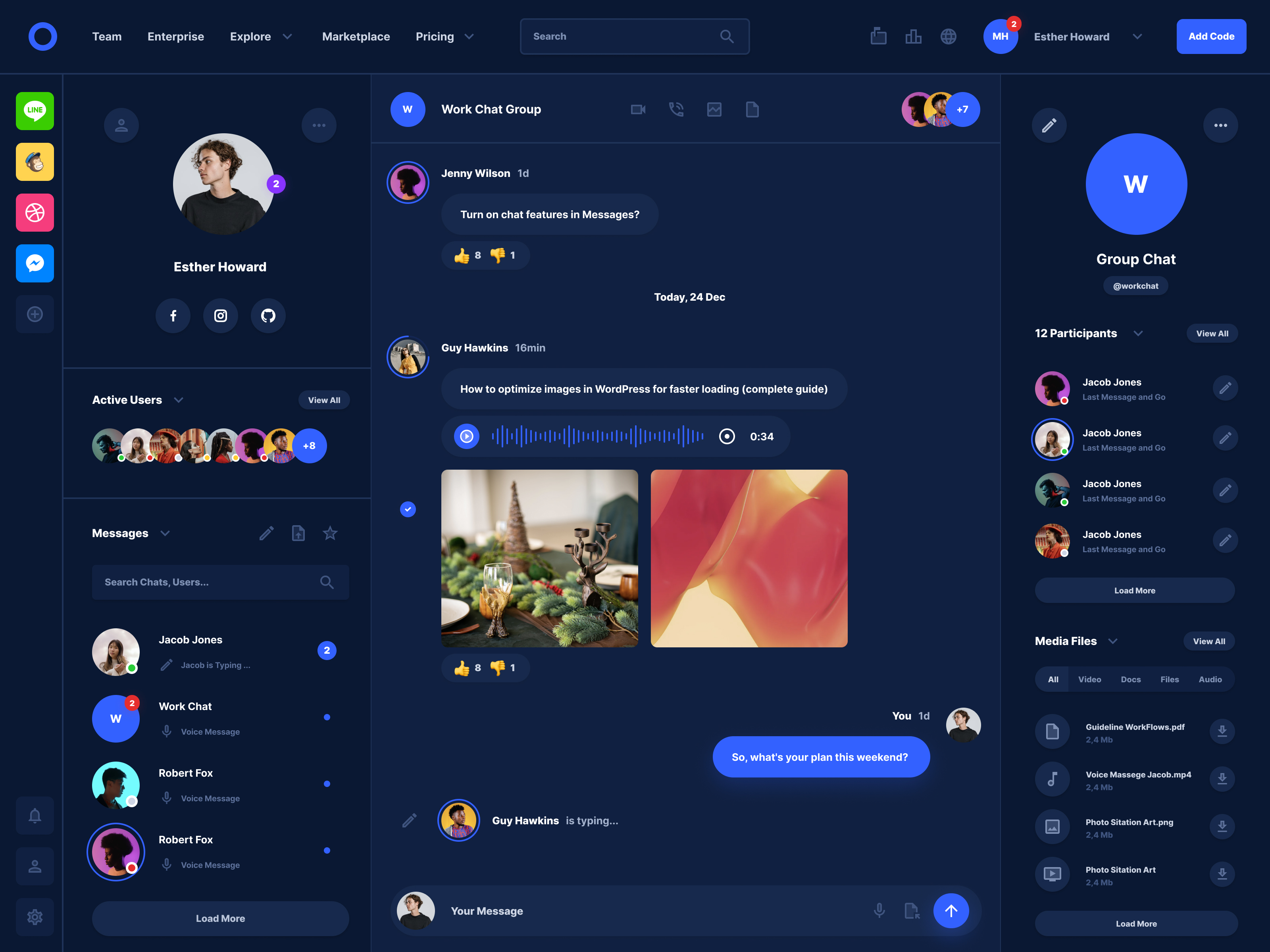
Task: Open the Messenger app shortcut
Action: (x=35, y=263)
